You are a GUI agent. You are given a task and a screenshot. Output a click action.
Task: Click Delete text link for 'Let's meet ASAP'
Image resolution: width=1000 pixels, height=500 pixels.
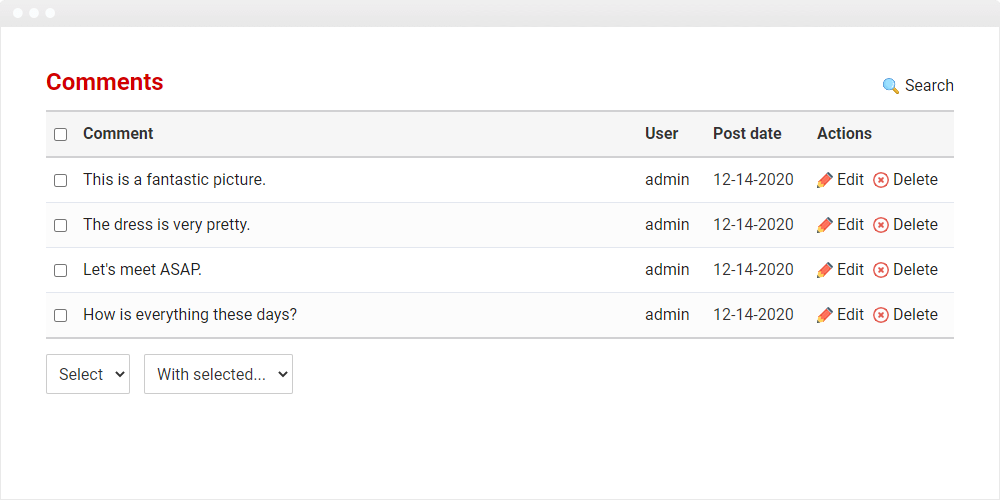pos(915,270)
